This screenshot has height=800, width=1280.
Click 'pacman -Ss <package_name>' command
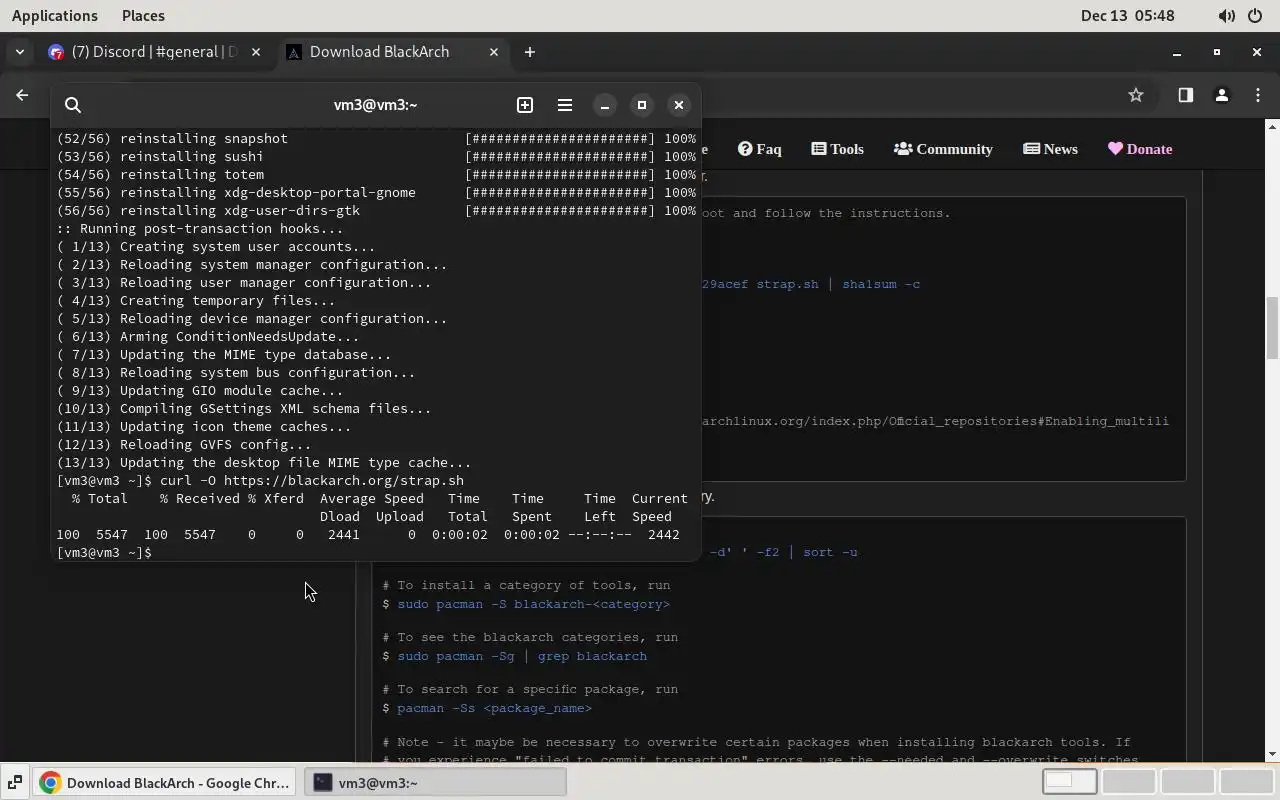pos(494,708)
